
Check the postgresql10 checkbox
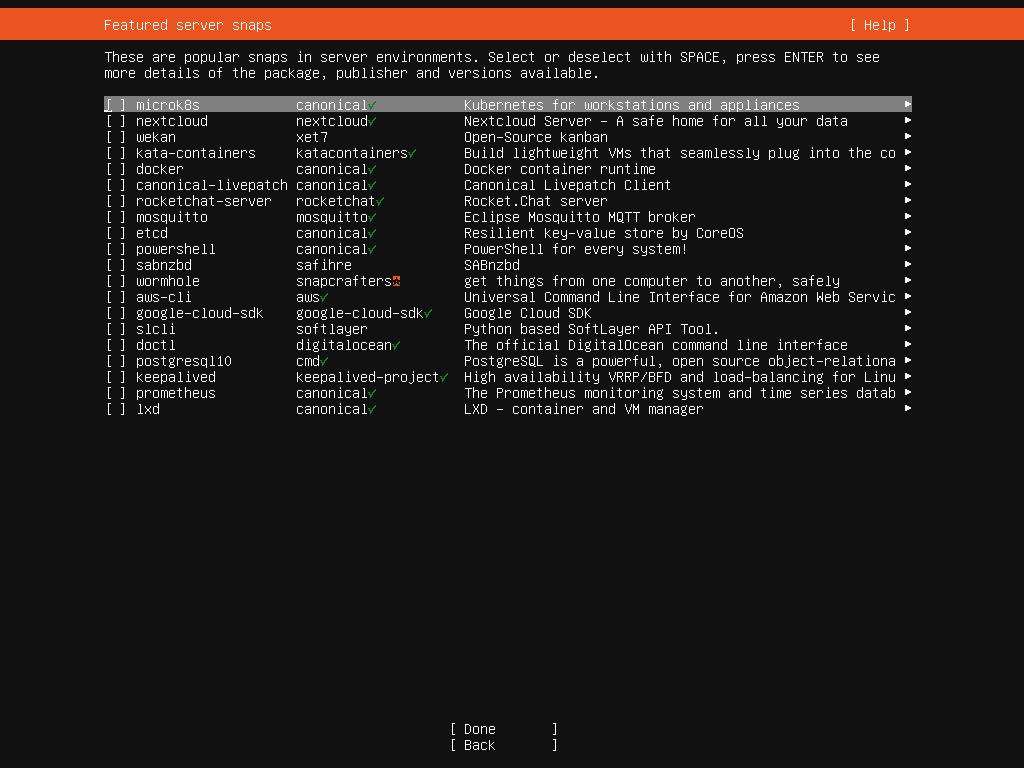(115, 361)
